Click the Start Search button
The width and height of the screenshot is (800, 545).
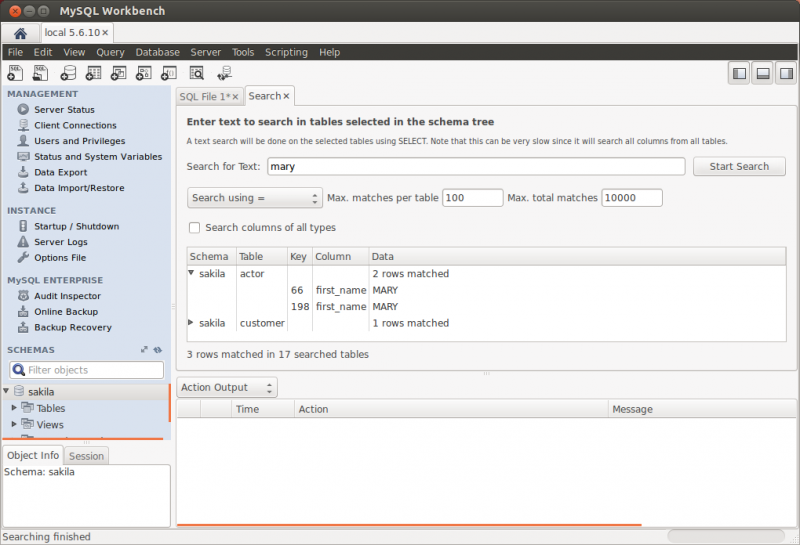click(x=739, y=167)
